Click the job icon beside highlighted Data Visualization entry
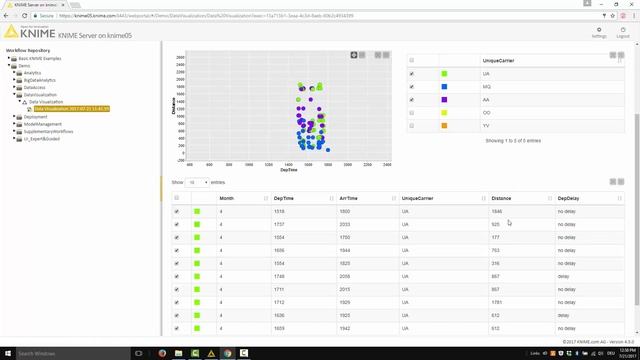Screen dimensions: 640x360 [29, 109]
